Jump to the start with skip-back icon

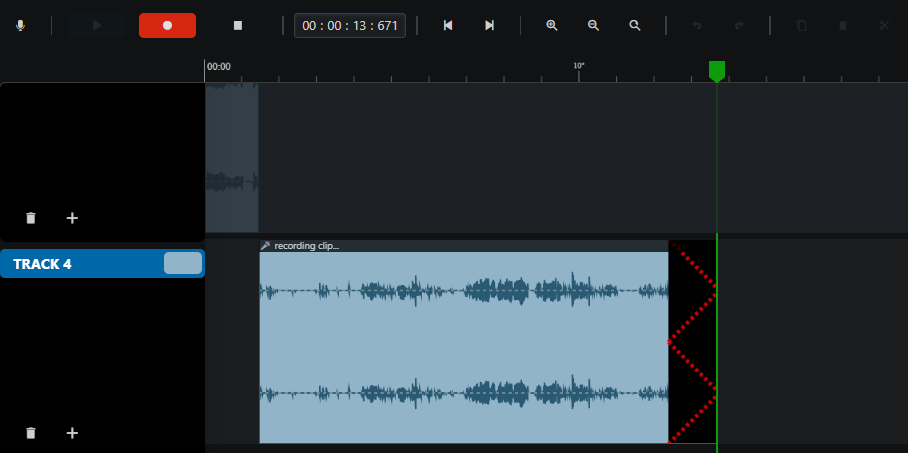[x=448, y=25]
